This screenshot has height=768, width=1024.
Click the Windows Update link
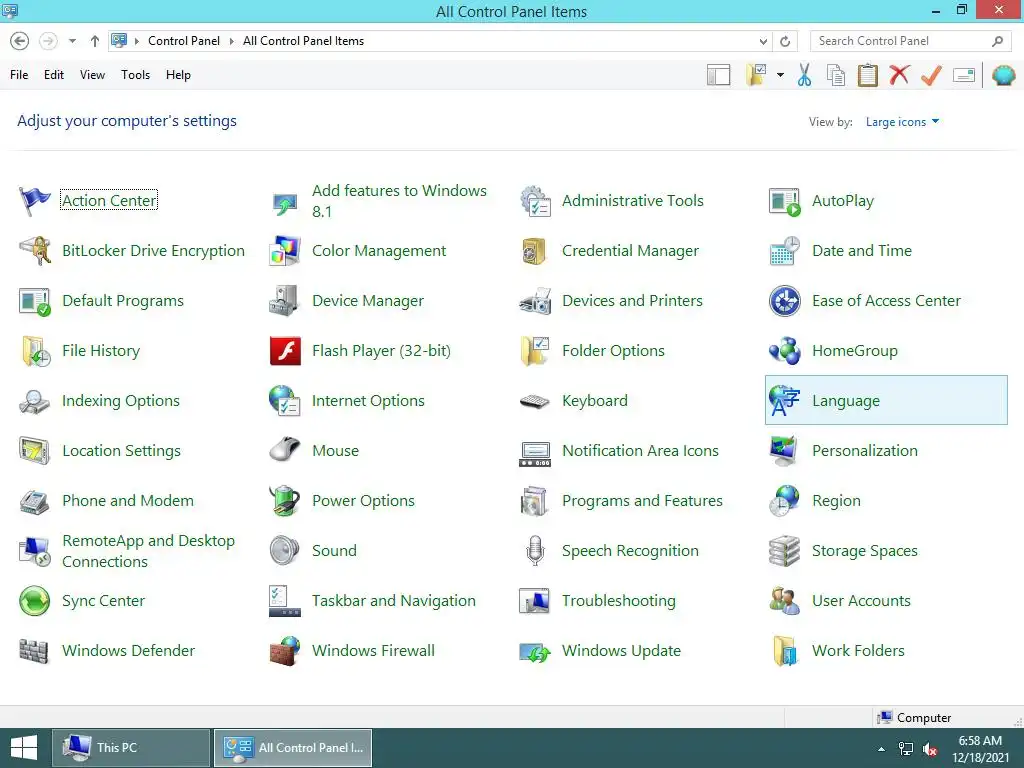[x=621, y=651]
